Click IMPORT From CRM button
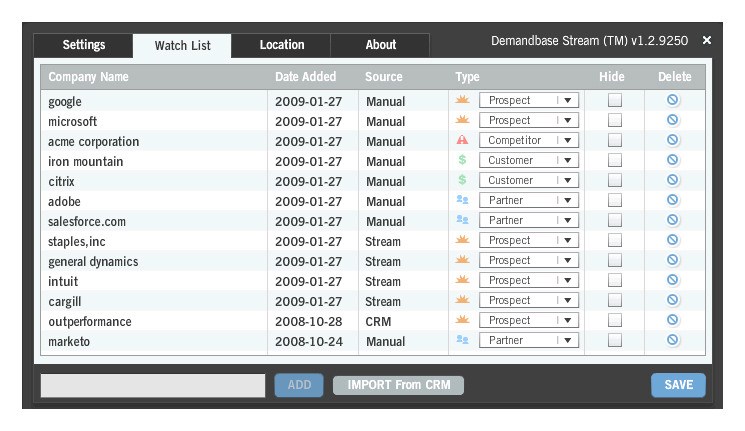Image resolution: width=745 pixels, height=431 pixels. pos(398,385)
